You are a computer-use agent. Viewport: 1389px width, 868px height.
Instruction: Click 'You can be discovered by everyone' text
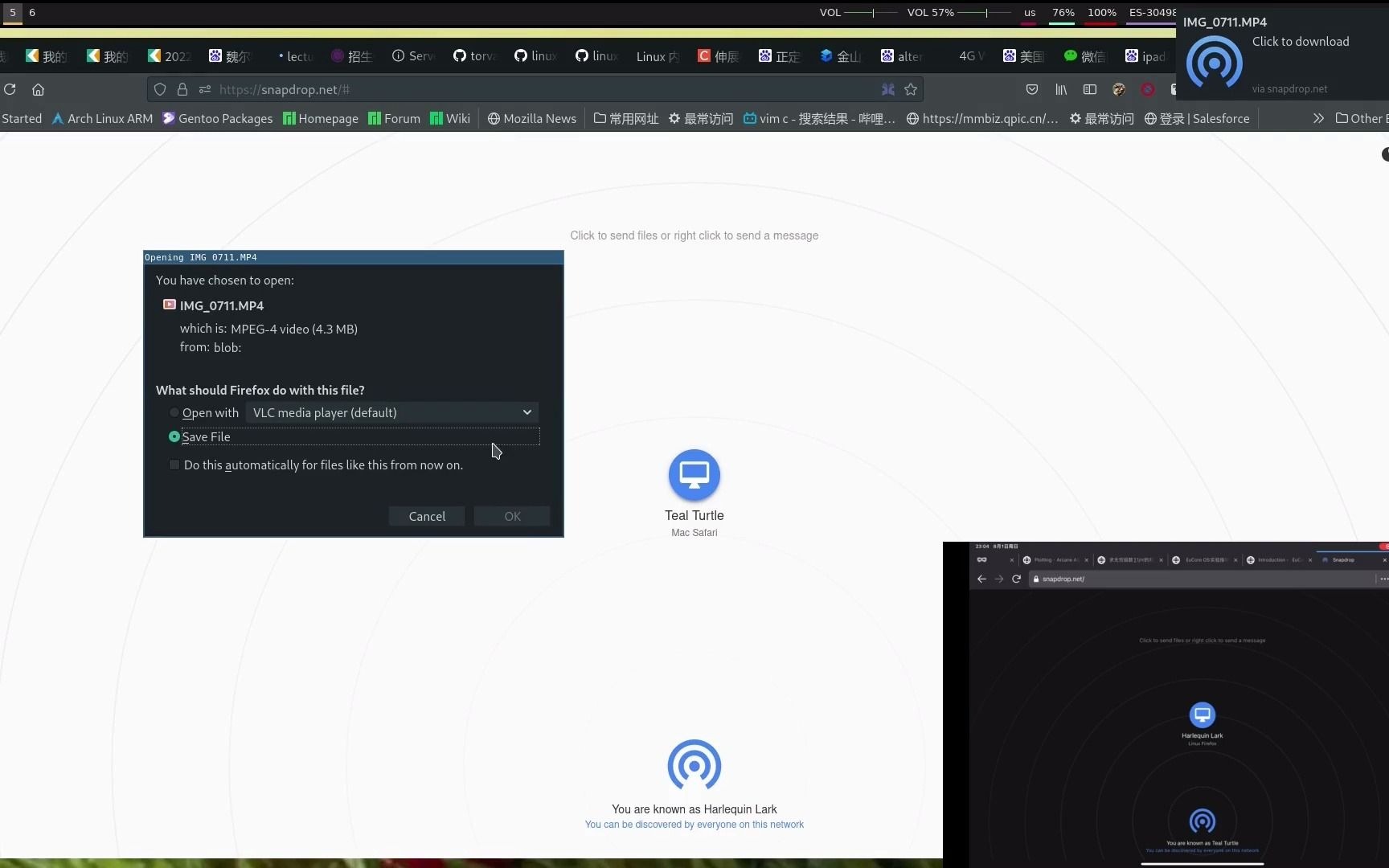[694, 825]
